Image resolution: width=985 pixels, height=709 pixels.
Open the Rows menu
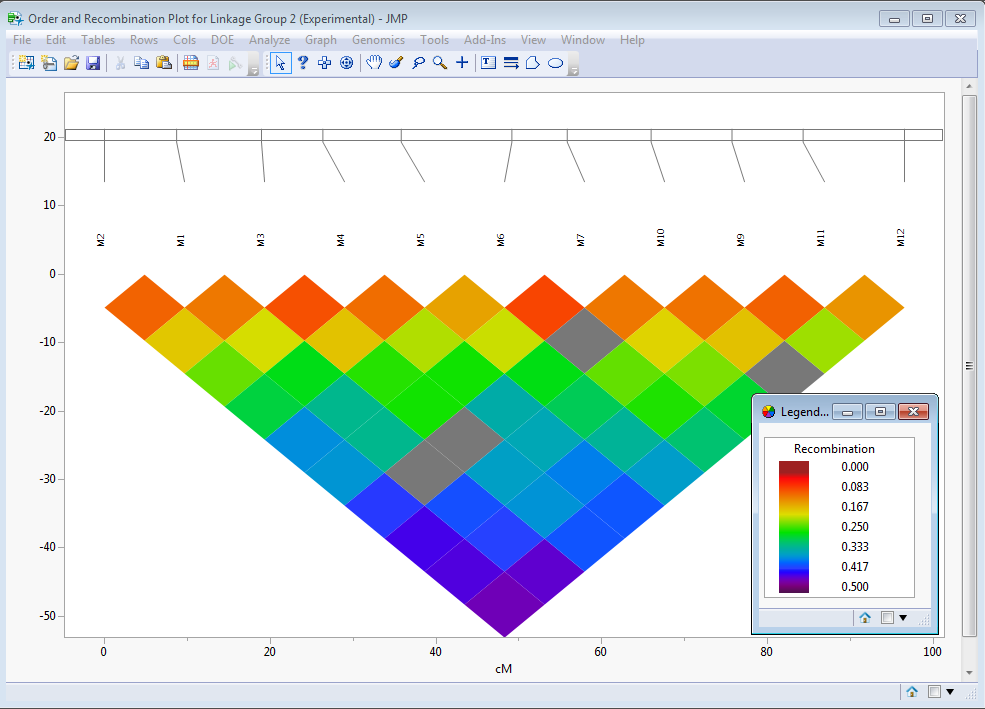[x=144, y=40]
